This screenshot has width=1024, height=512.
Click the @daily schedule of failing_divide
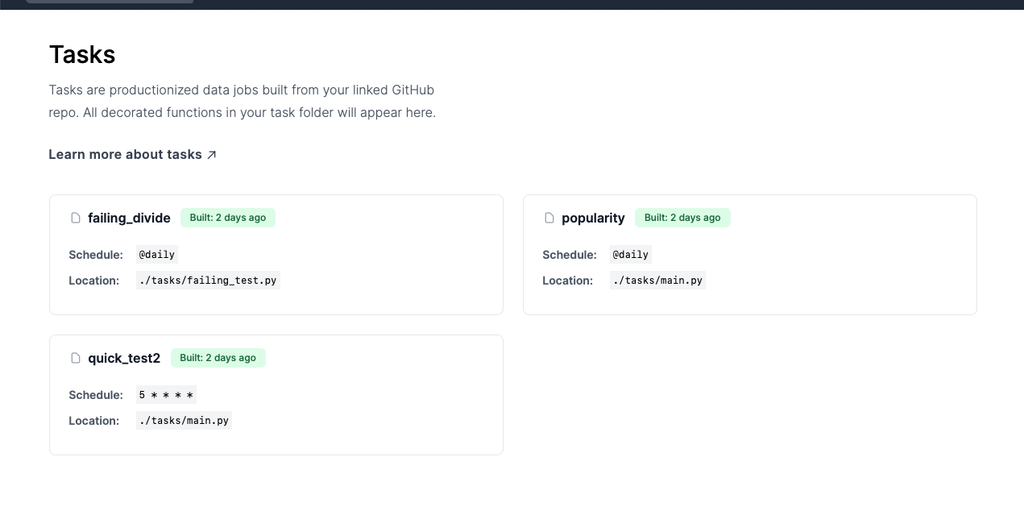(157, 255)
